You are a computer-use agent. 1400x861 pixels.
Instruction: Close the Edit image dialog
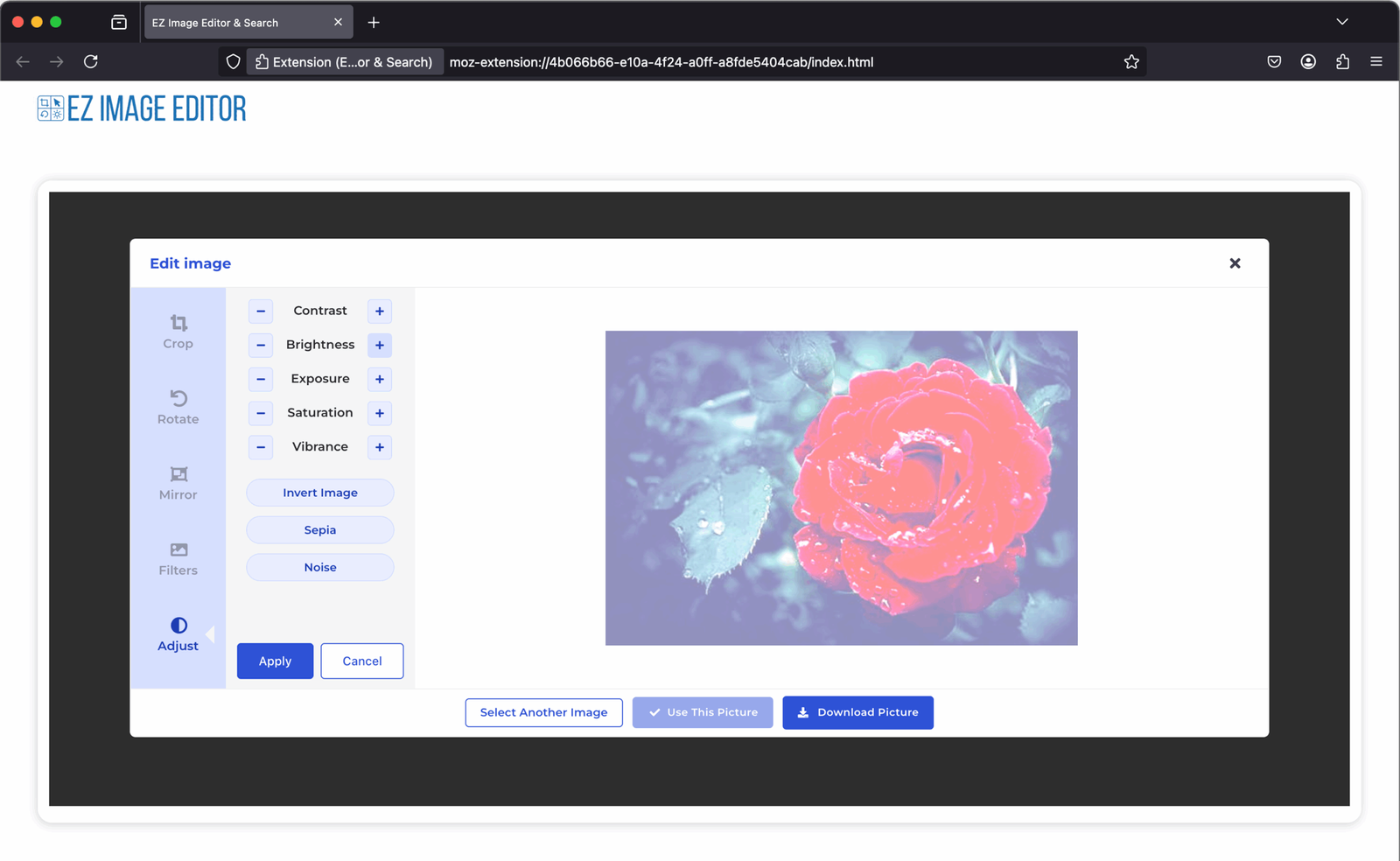pos(1235,263)
